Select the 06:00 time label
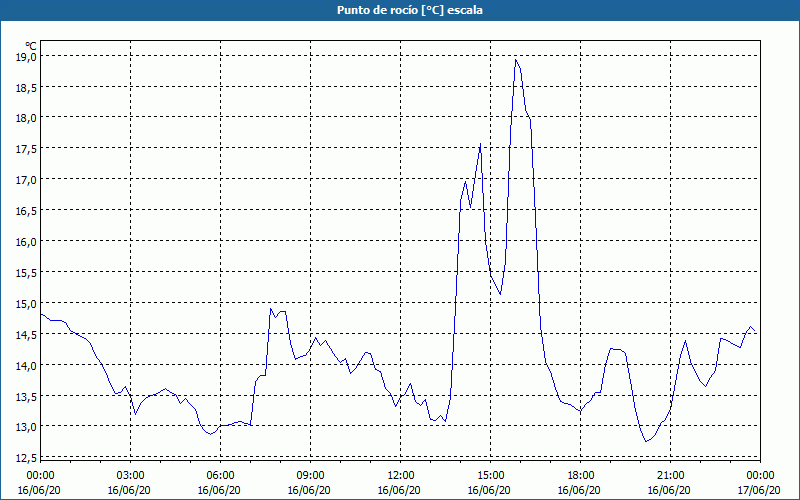 (220, 476)
